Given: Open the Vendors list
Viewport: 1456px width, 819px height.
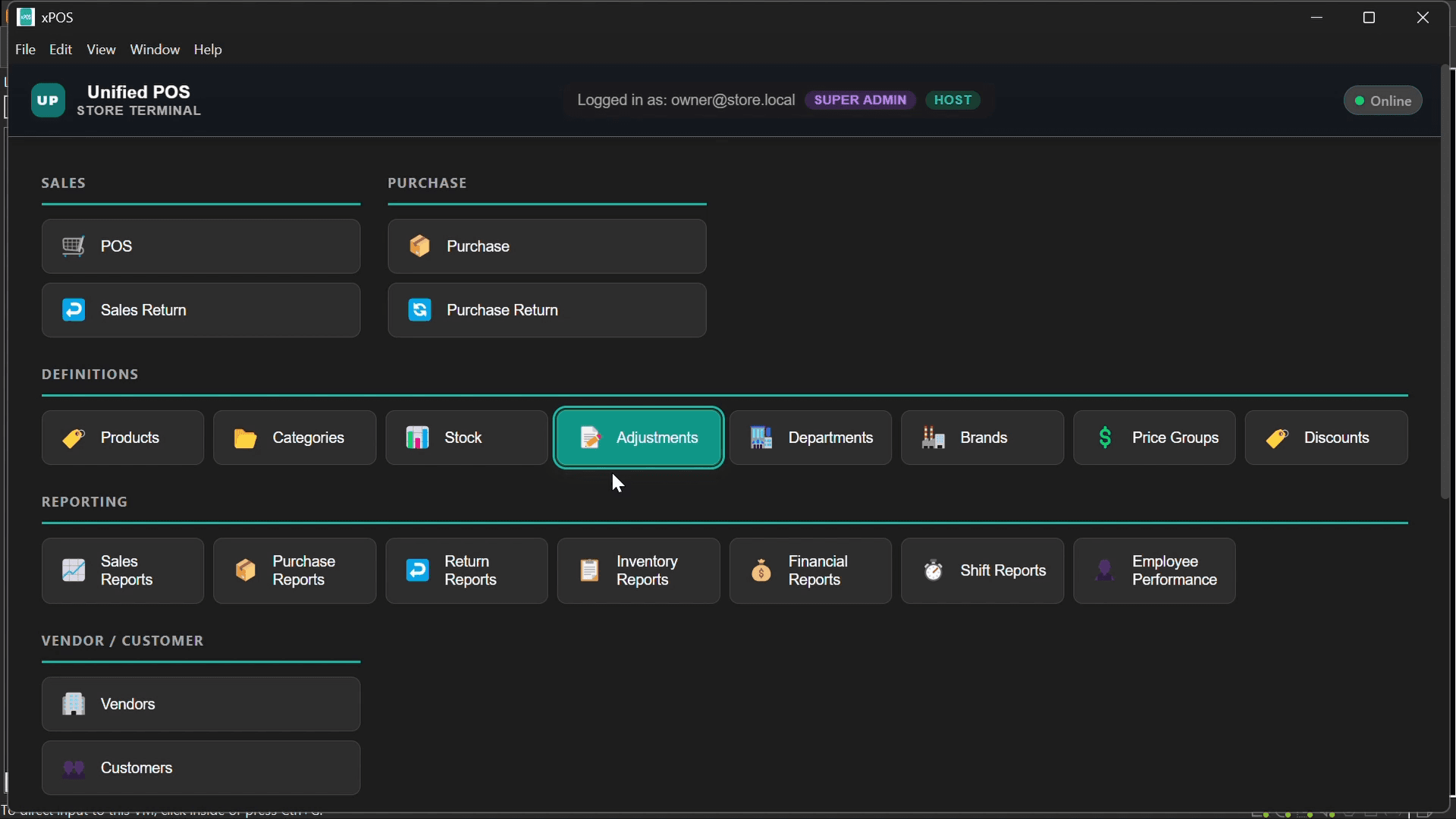Looking at the screenshot, I should [x=201, y=704].
